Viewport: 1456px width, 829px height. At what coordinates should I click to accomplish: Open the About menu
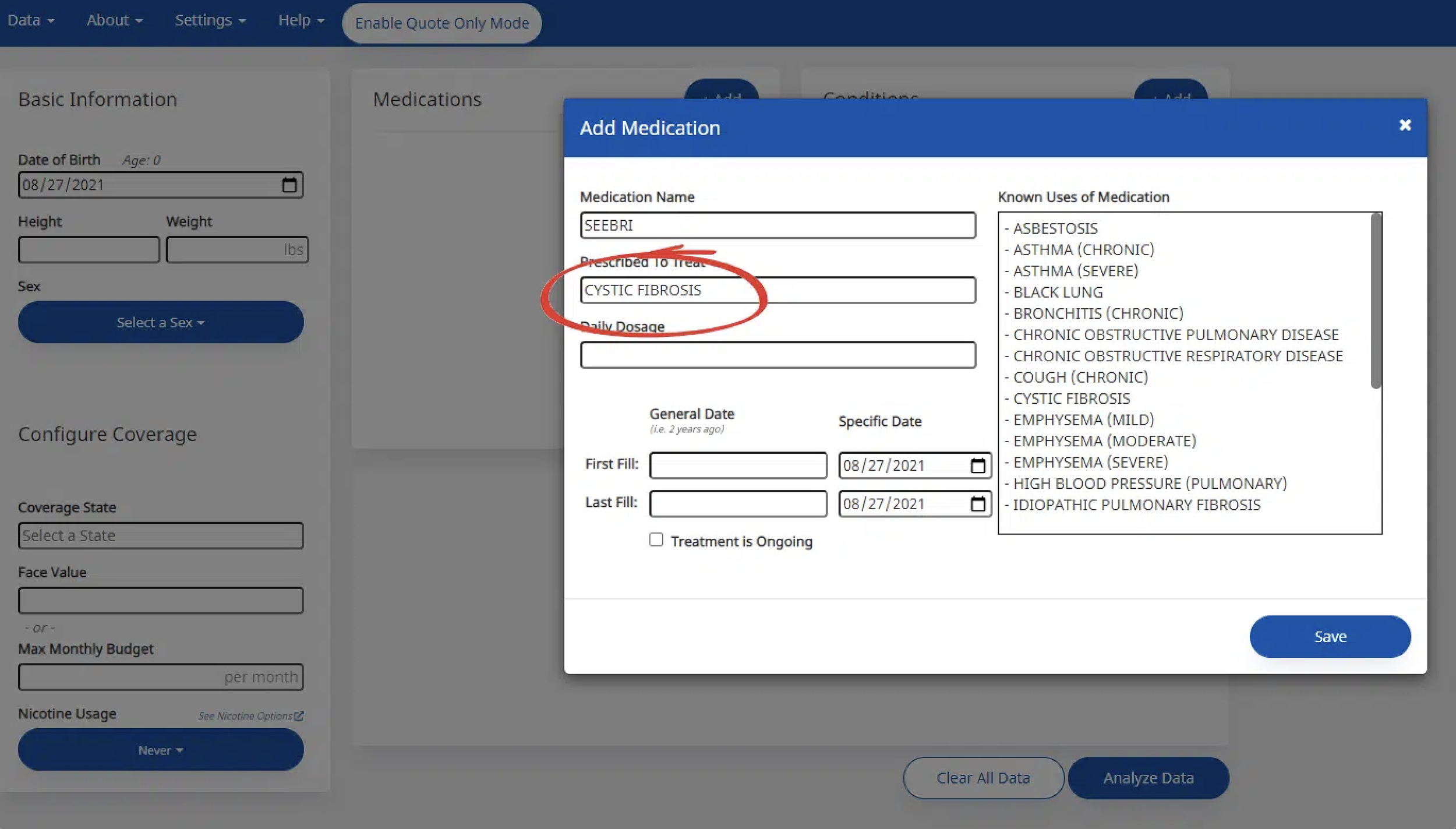coord(114,20)
